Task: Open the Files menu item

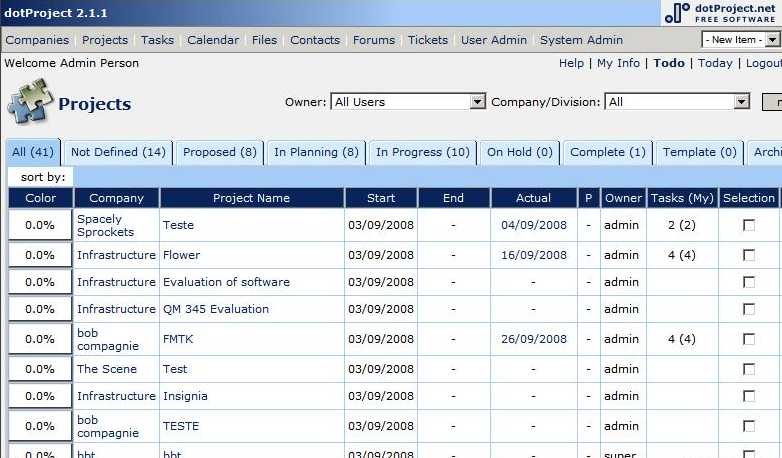Action: tap(264, 40)
